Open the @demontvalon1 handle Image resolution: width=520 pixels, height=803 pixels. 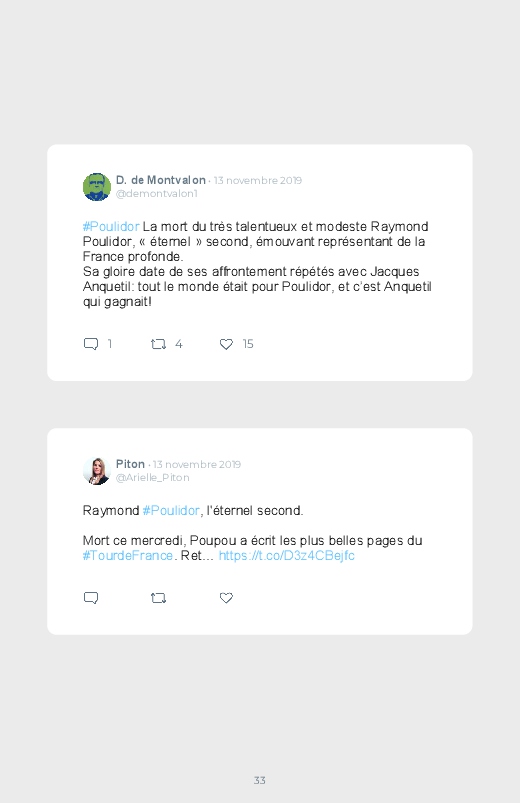pos(156,194)
